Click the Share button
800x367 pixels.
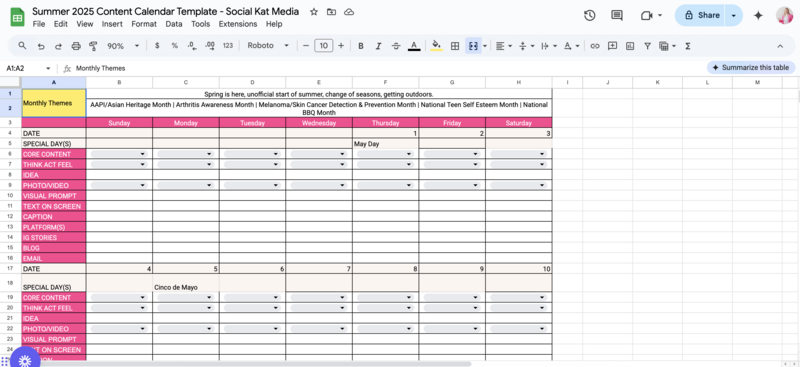coord(702,15)
